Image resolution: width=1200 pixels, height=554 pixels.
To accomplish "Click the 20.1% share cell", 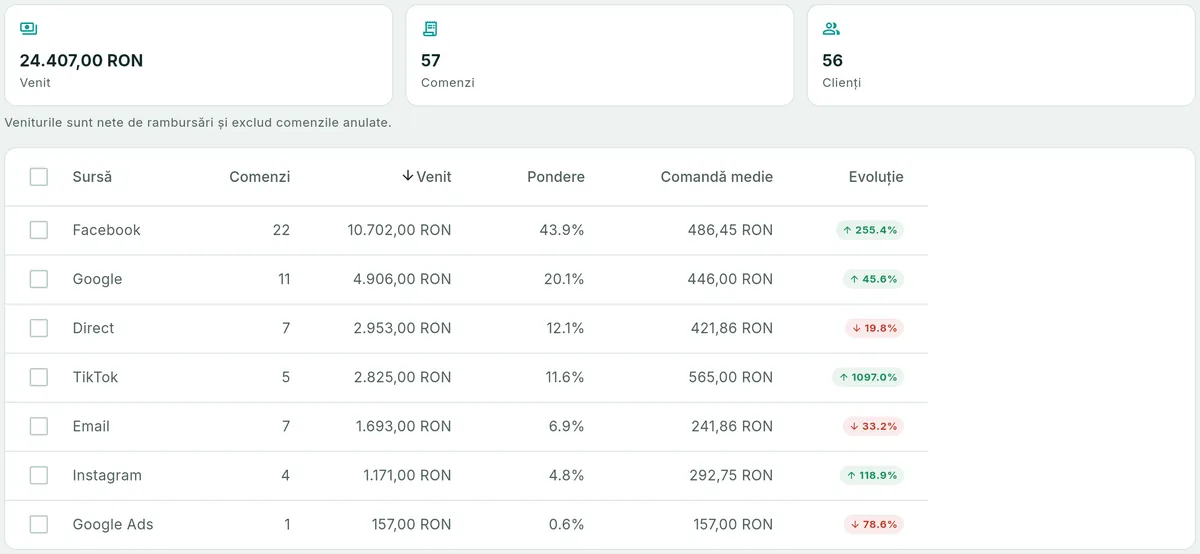I will (564, 279).
